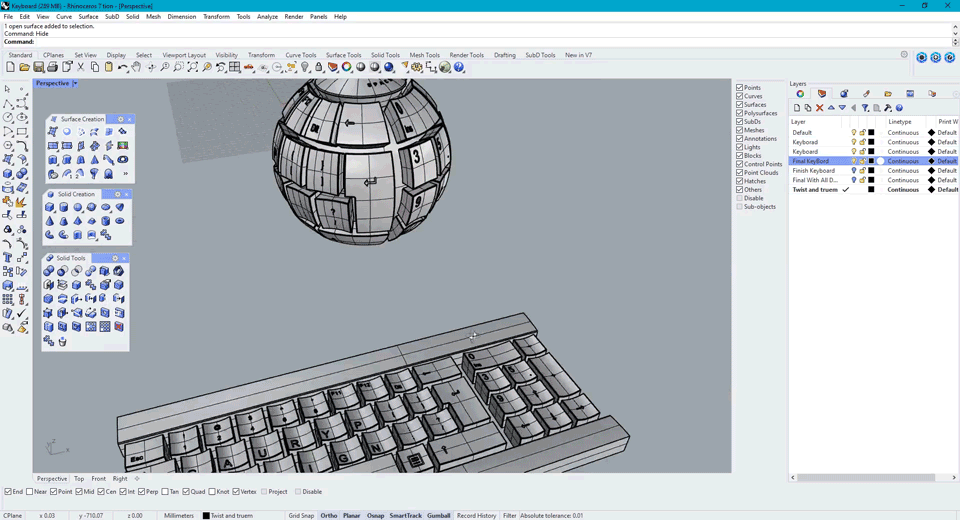Toggle SmartTrack in status bar
This screenshot has height=520, width=960.
point(405,516)
